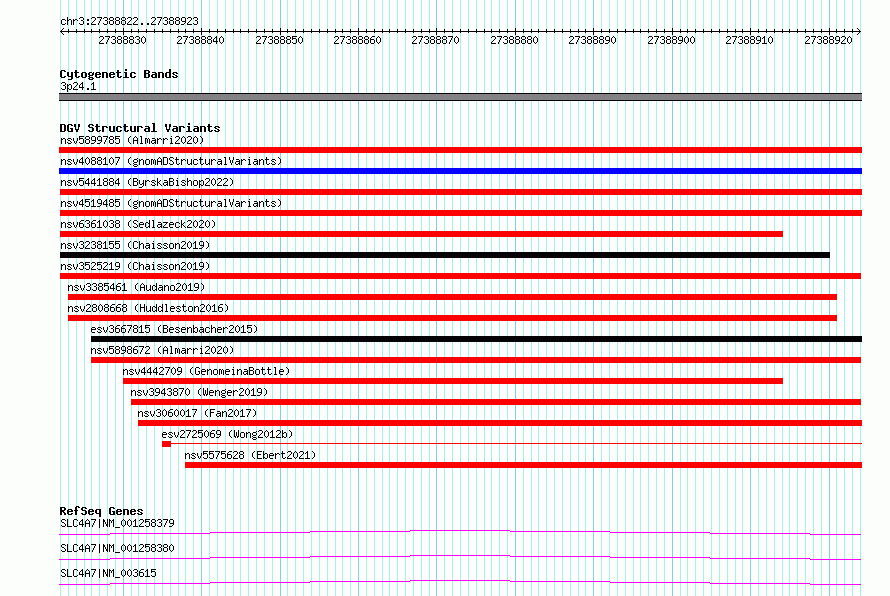The image size is (890, 596).
Task: Click the magenta NM_001258379 transcript line
Action: point(460,532)
